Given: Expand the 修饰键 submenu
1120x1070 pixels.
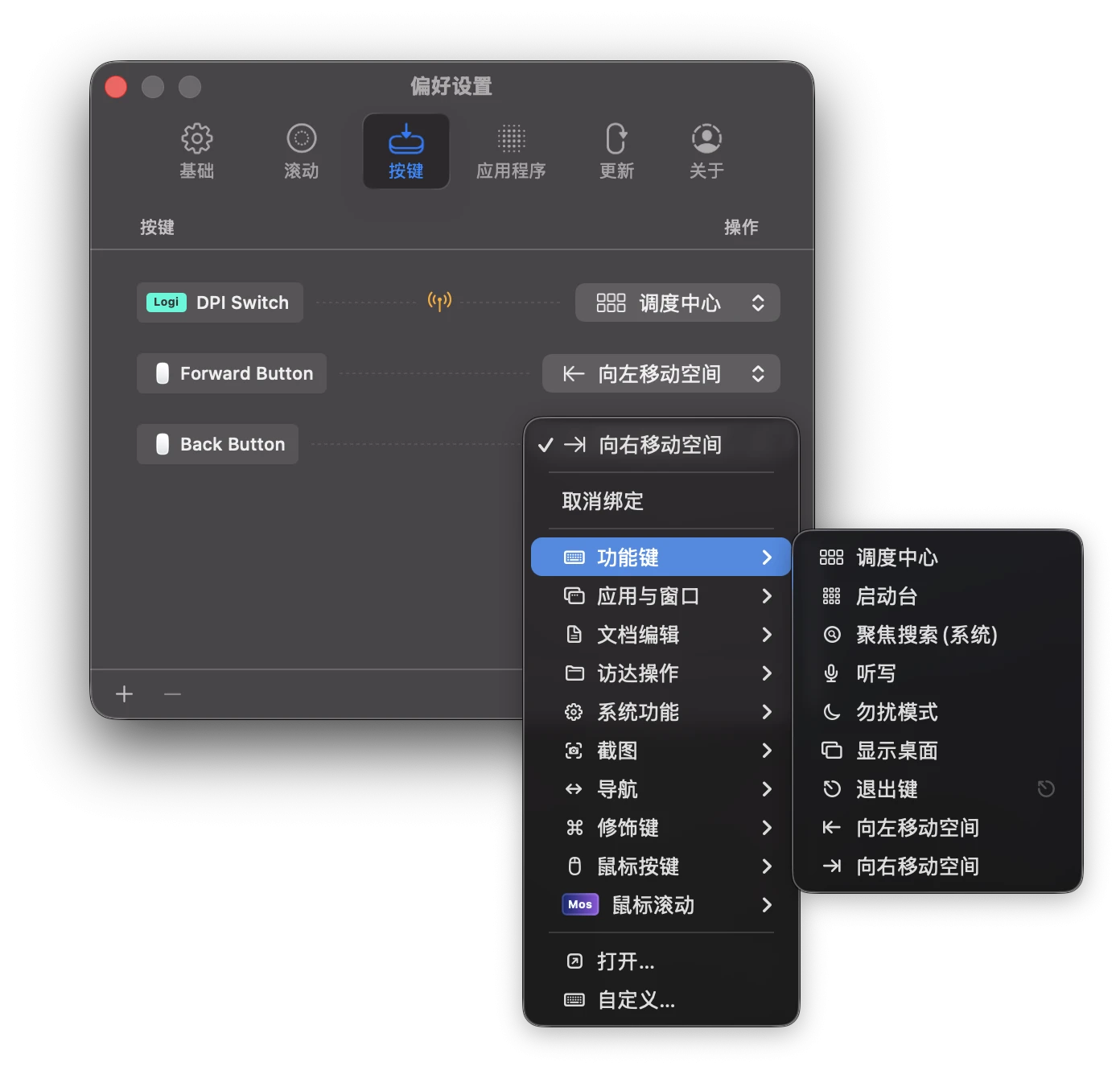Looking at the screenshot, I should 661,828.
